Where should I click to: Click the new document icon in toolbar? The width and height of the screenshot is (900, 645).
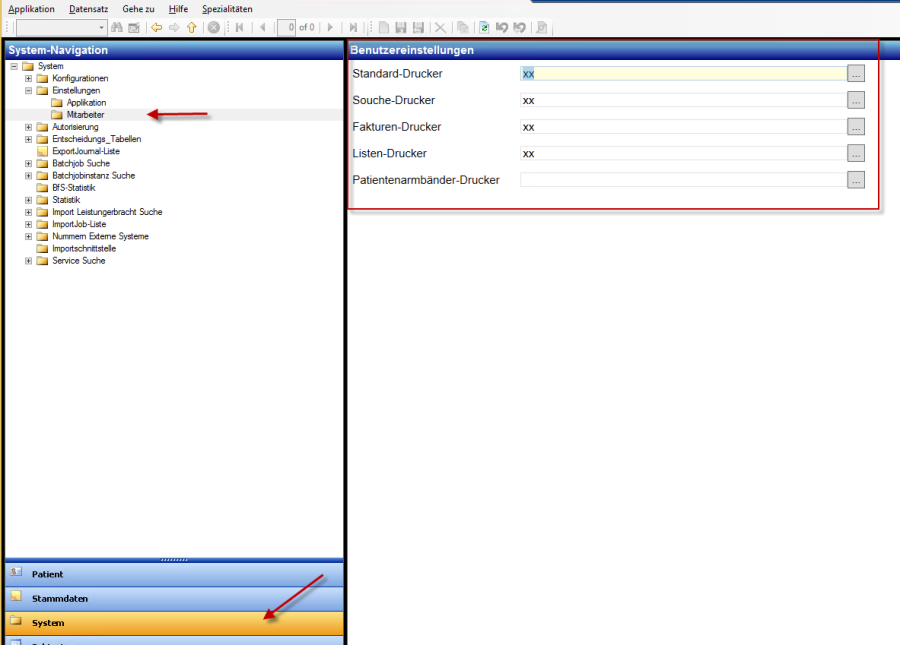point(383,27)
